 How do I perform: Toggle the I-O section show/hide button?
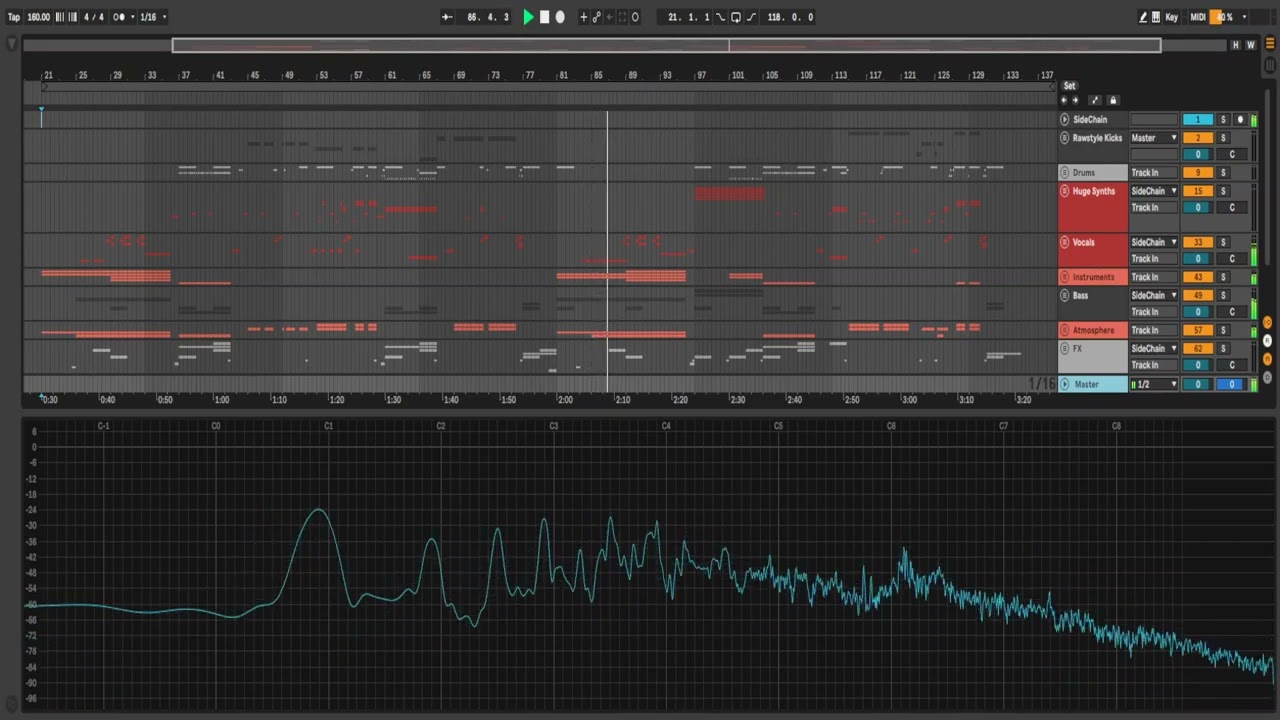(x=1267, y=321)
